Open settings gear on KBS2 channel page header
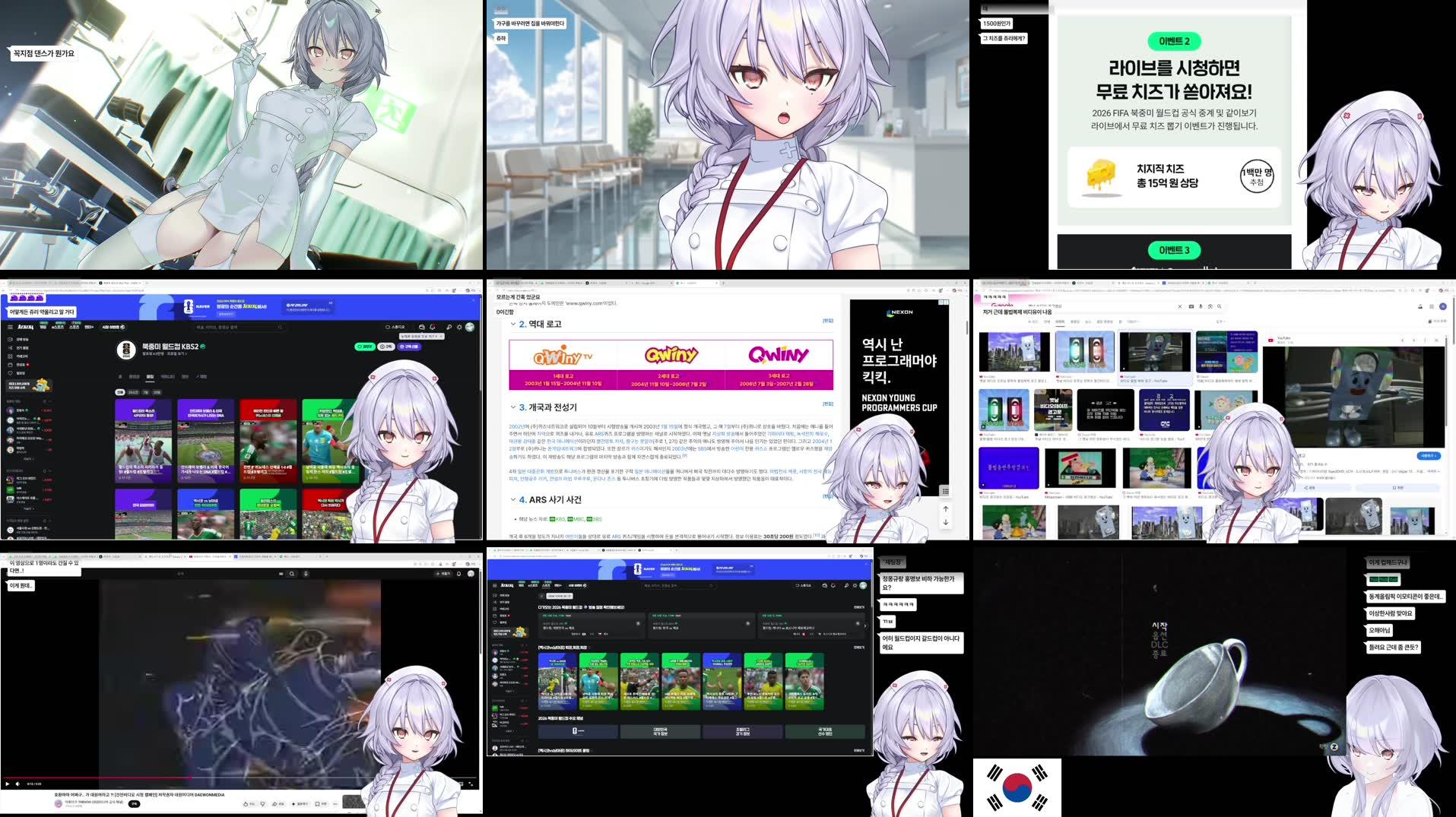The height and width of the screenshot is (817, 1456). tap(459, 327)
